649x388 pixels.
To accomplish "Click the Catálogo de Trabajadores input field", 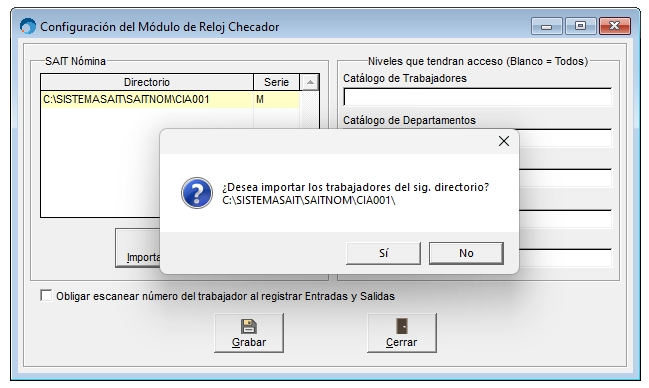I will pyautogui.click(x=477, y=97).
